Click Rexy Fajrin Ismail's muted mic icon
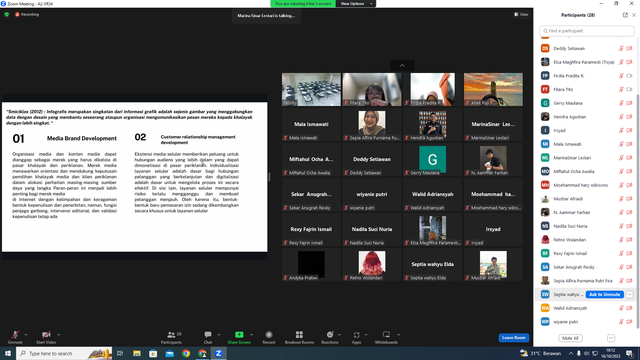This screenshot has height=360, width=640. coord(621,253)
